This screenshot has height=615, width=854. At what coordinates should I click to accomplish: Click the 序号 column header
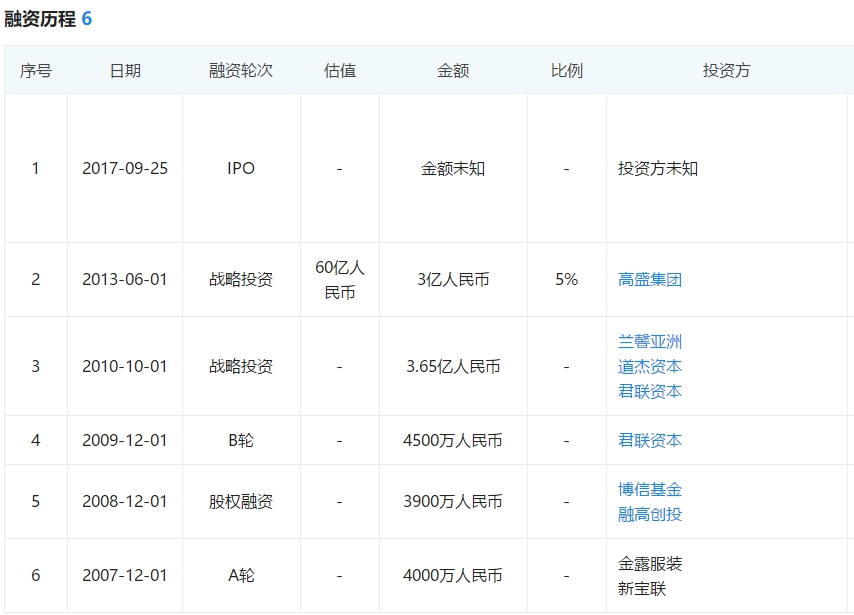(36, 70)
